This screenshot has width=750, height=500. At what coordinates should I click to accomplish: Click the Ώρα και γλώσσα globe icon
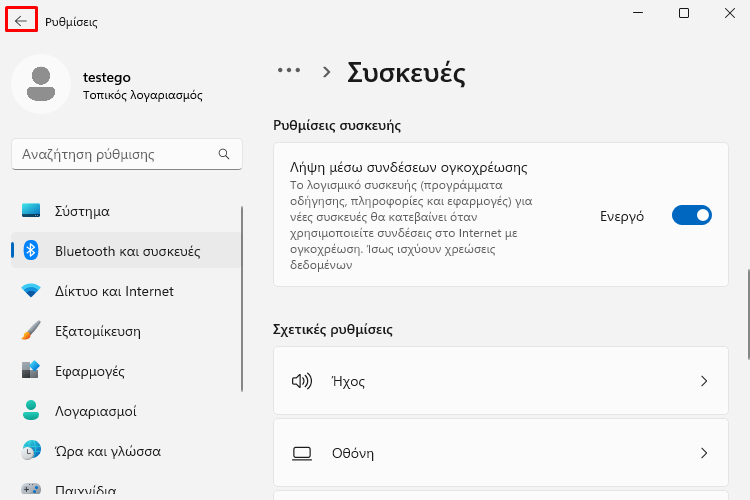click(x=31, y=450)
